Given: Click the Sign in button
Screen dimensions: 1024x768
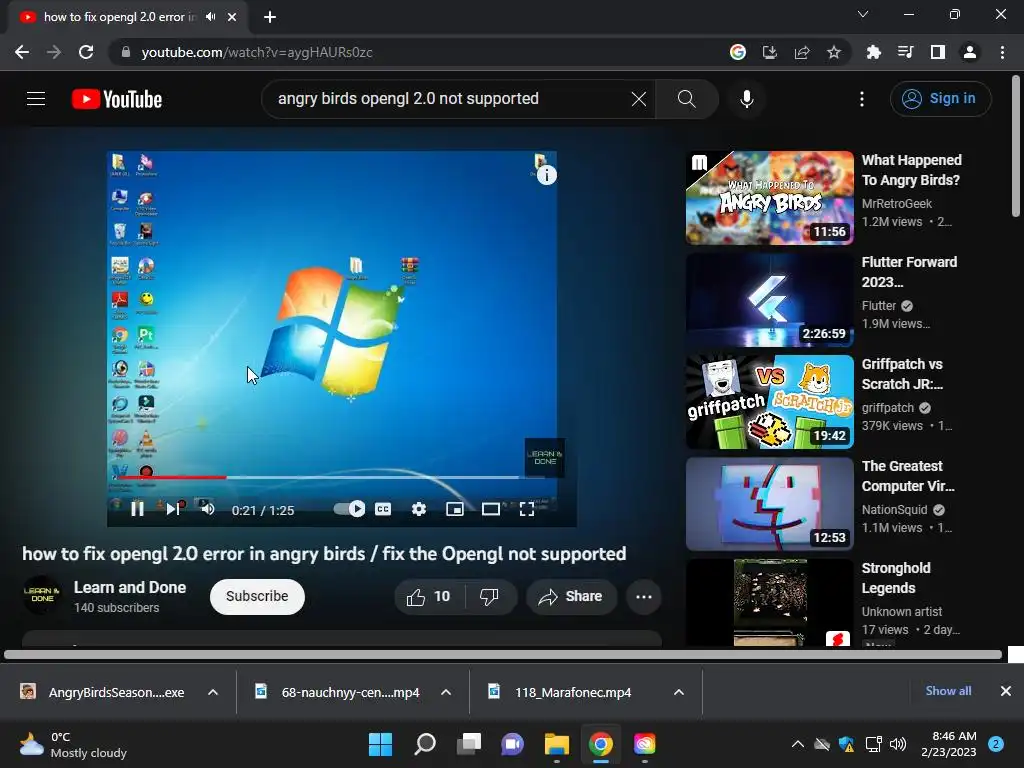Looking at the screenshot, I should click(x=940, y=99).
